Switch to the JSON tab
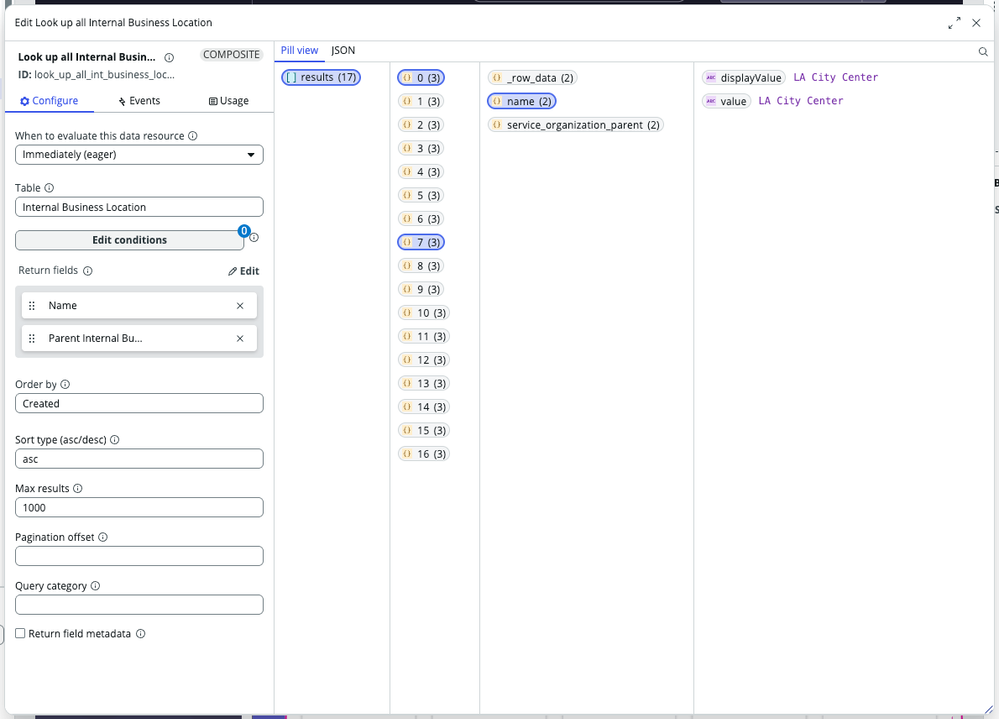The image size is (999, 719). (x=343, y=50)
